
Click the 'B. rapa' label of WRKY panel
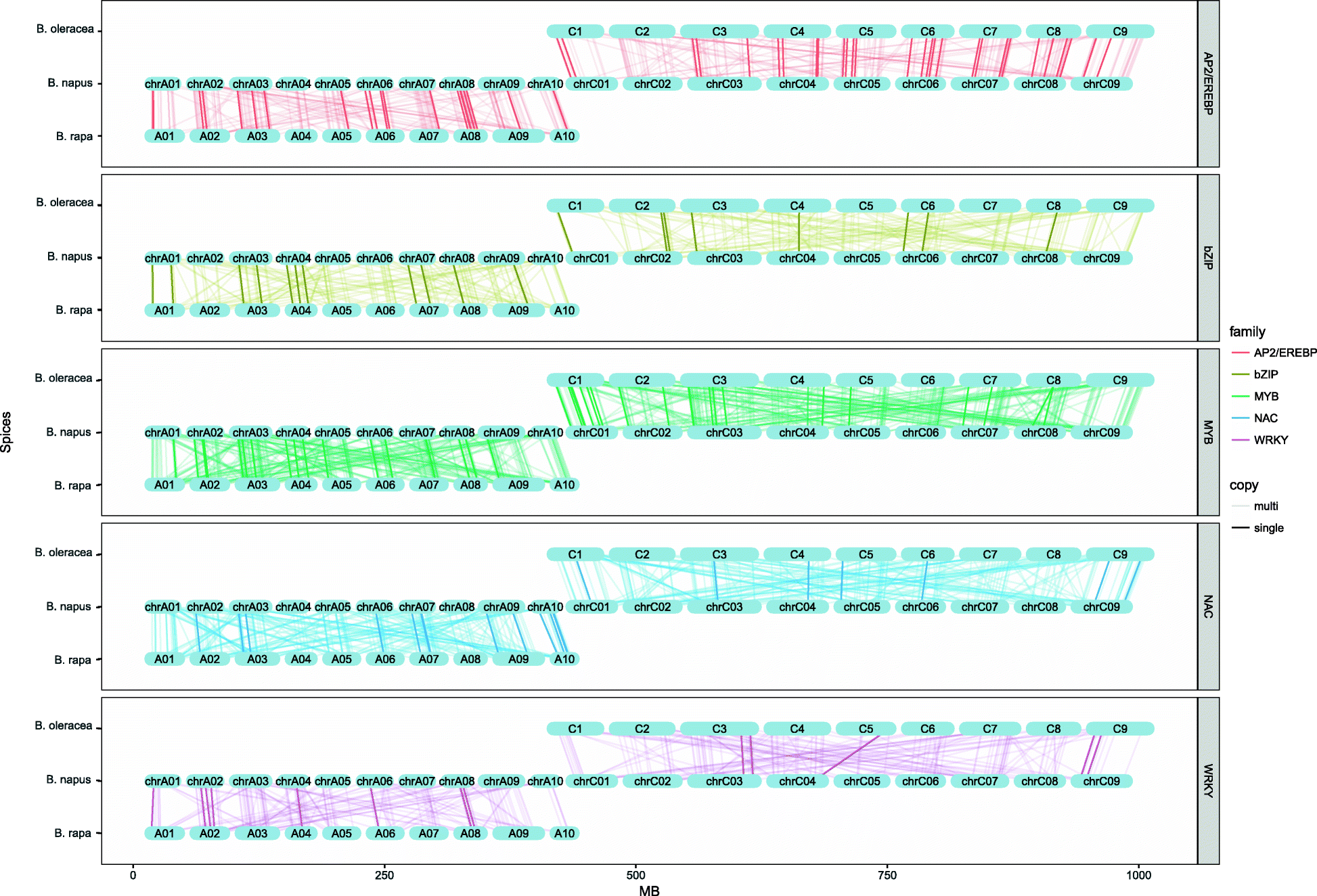tap(72, 833)
